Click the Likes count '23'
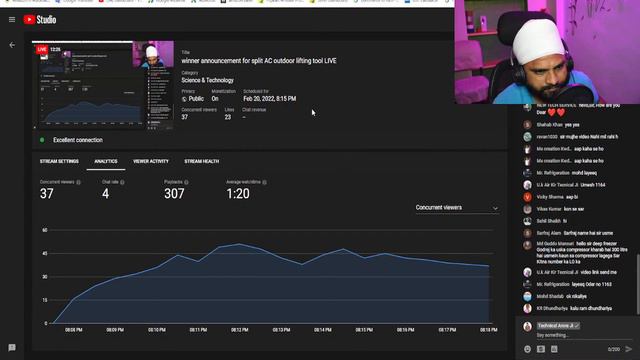 [x=228, y=117]
